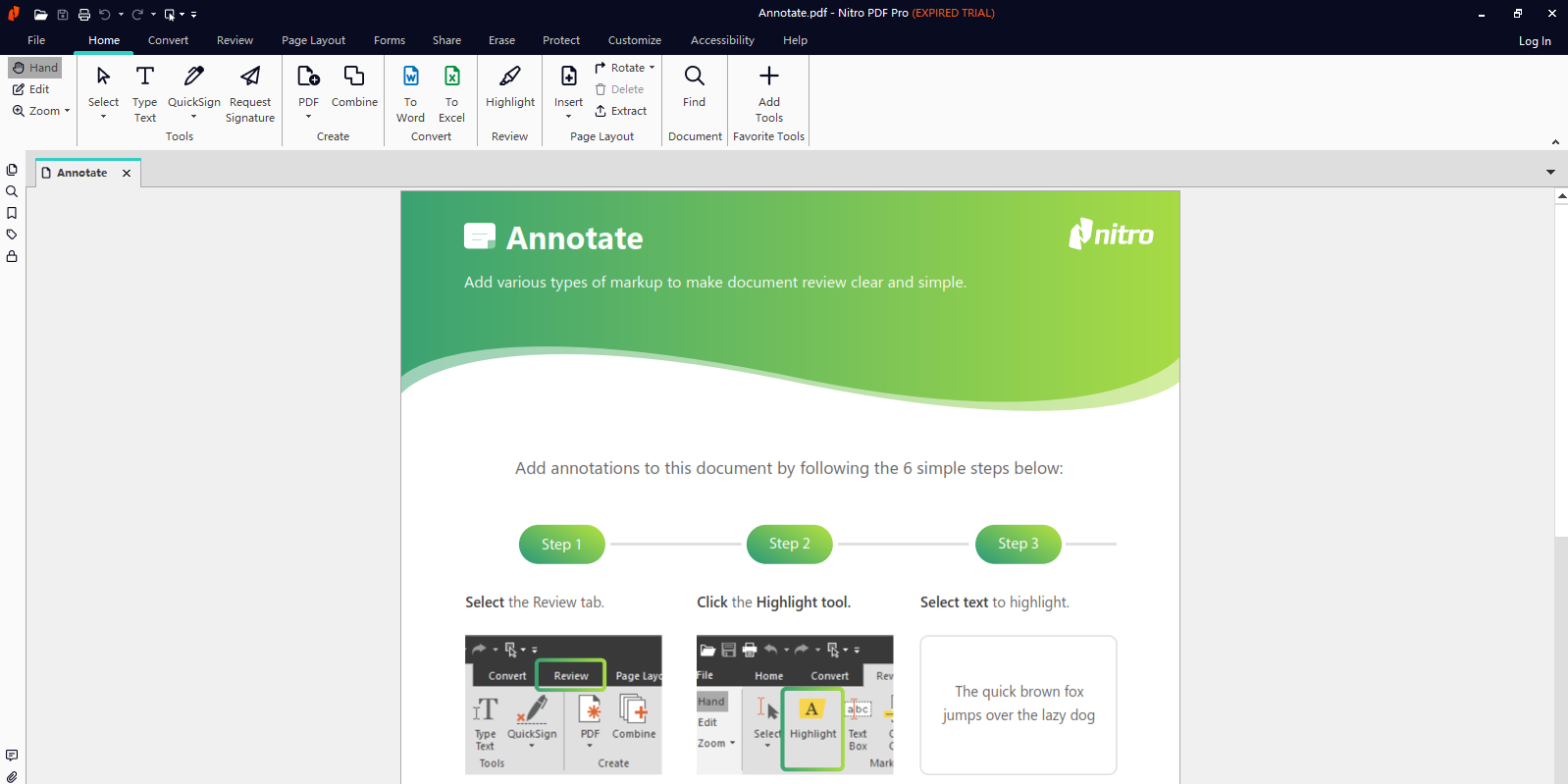Click Request Signature
The height and width of the screenshot is (784, 1568).
250,93
